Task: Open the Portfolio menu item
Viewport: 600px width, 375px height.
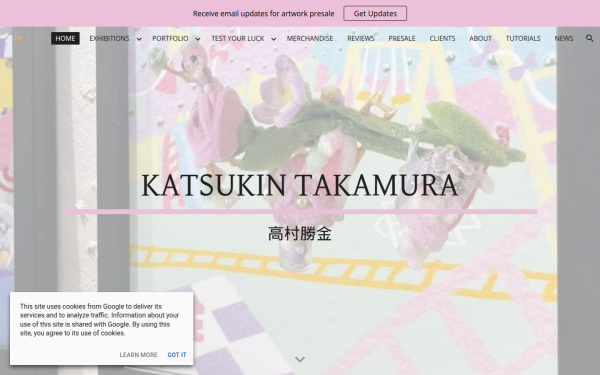Action: point(170,38)
